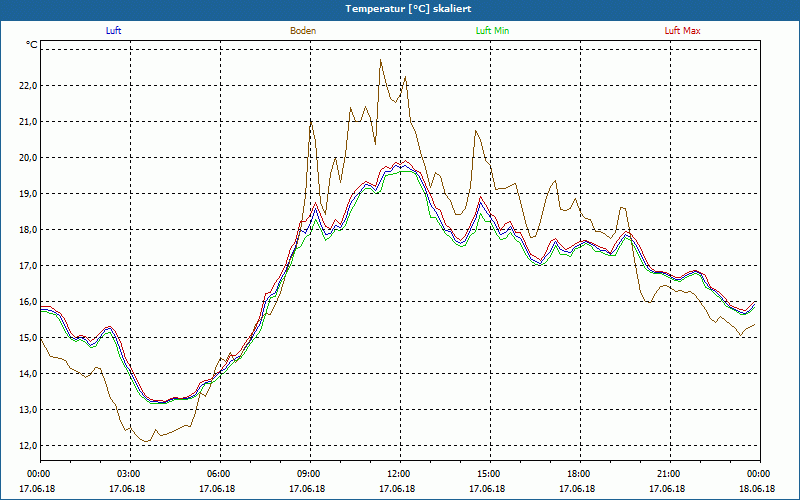Click the 16,0 y-axis value

(x=28, y=302)
